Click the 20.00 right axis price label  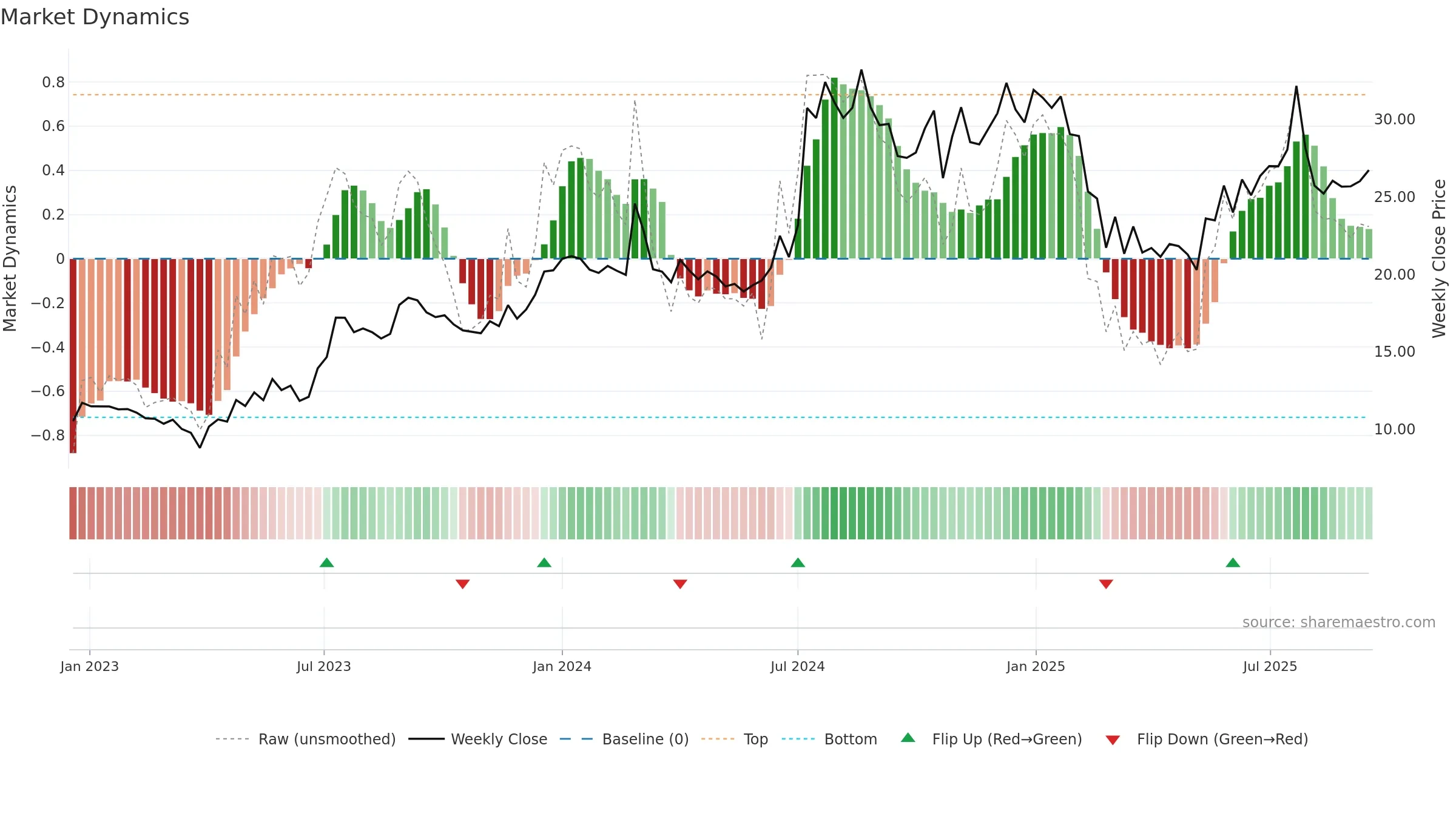click(1395, 275)
